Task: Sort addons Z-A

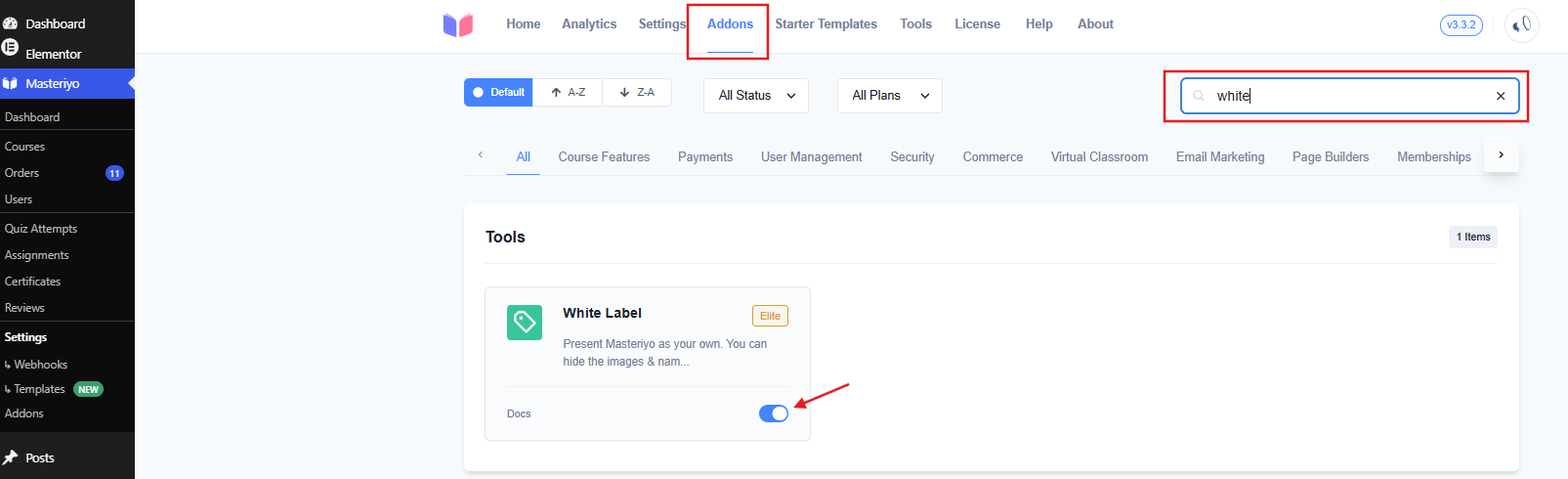Action: pos(637,92)
